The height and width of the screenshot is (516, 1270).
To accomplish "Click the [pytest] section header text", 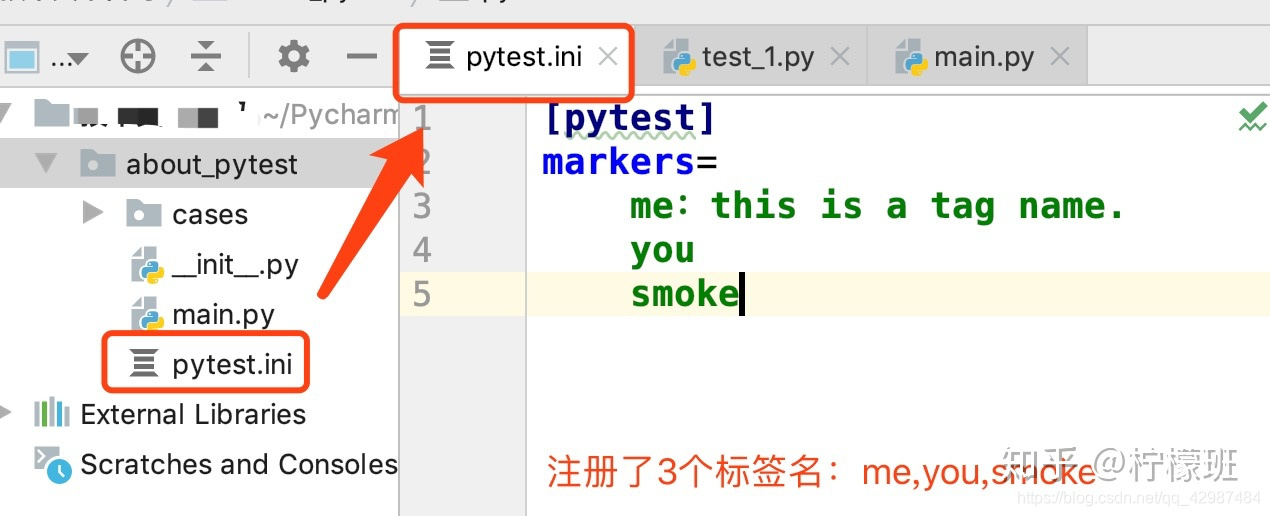I will (x=630, y=119).
